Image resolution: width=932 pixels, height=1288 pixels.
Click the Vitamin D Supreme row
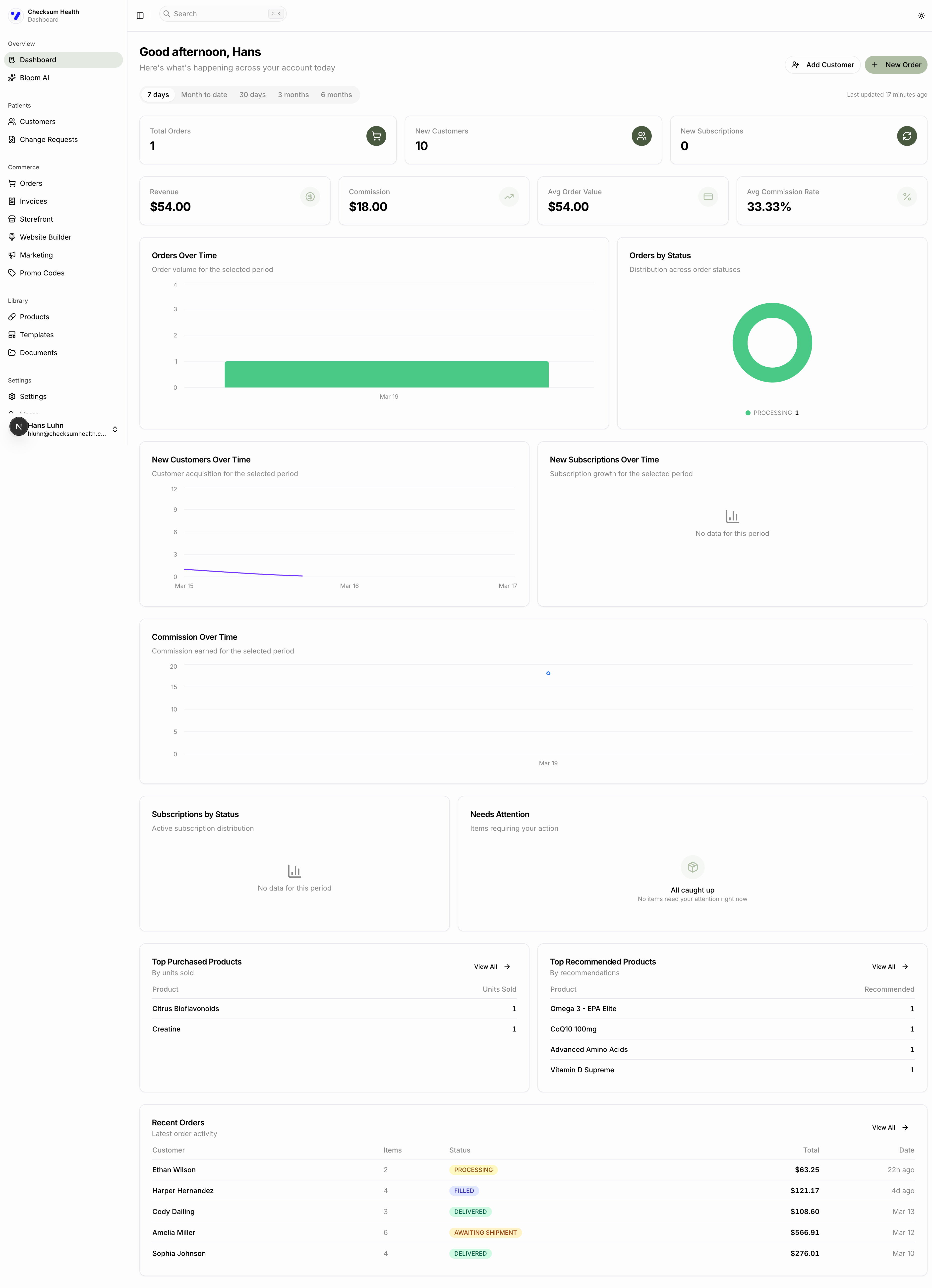pos(732,1070)
